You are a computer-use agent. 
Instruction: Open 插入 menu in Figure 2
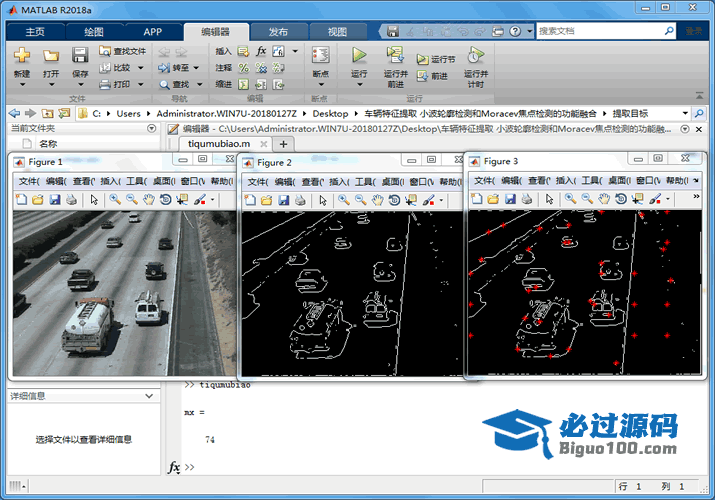click(339, 182)
